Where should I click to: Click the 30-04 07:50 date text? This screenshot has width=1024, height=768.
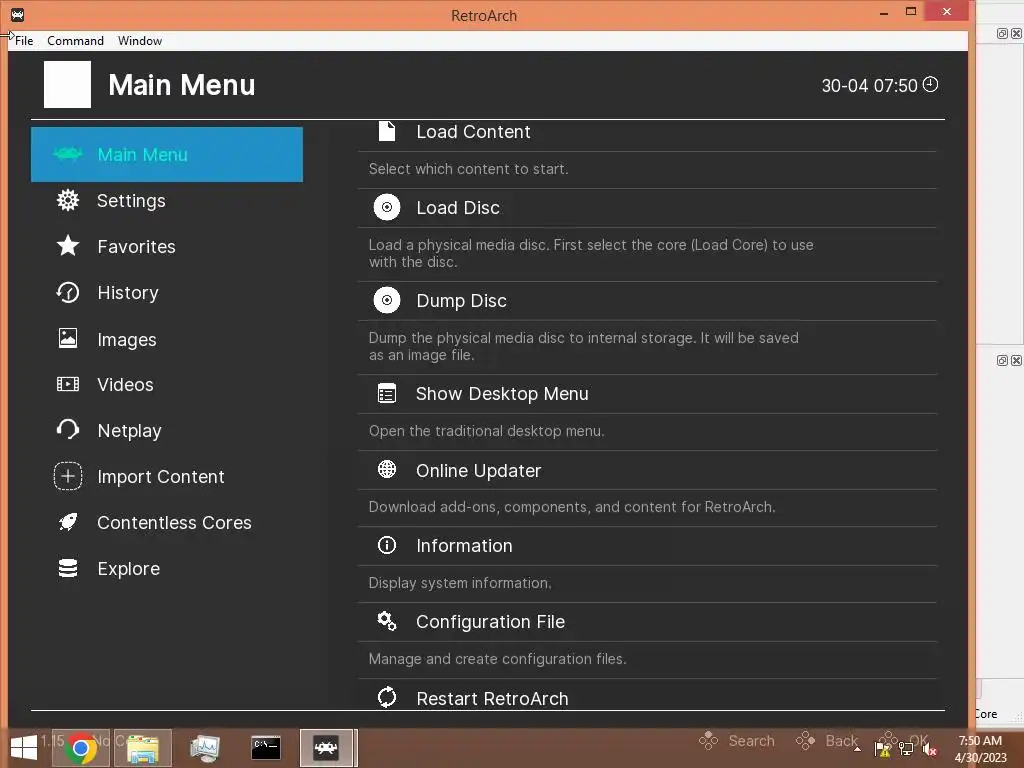869,86
